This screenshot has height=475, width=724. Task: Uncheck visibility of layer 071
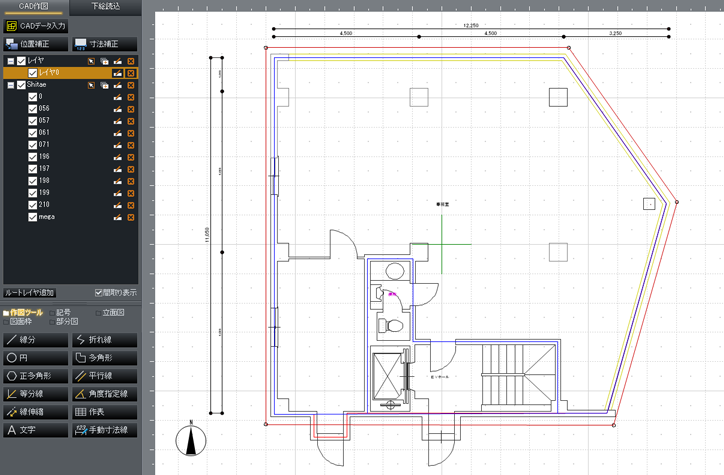pyautogui.click(x=33, y=145)
